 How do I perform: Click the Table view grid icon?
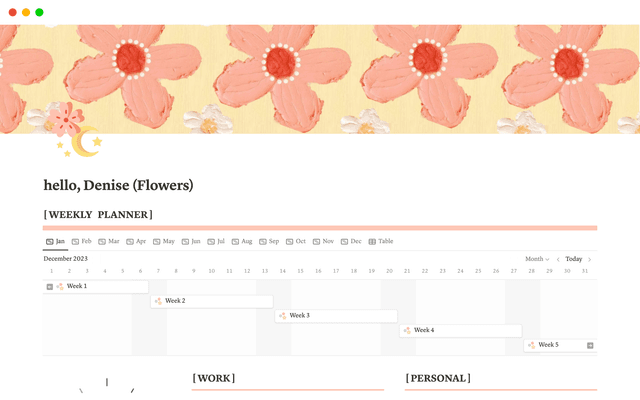372,241
